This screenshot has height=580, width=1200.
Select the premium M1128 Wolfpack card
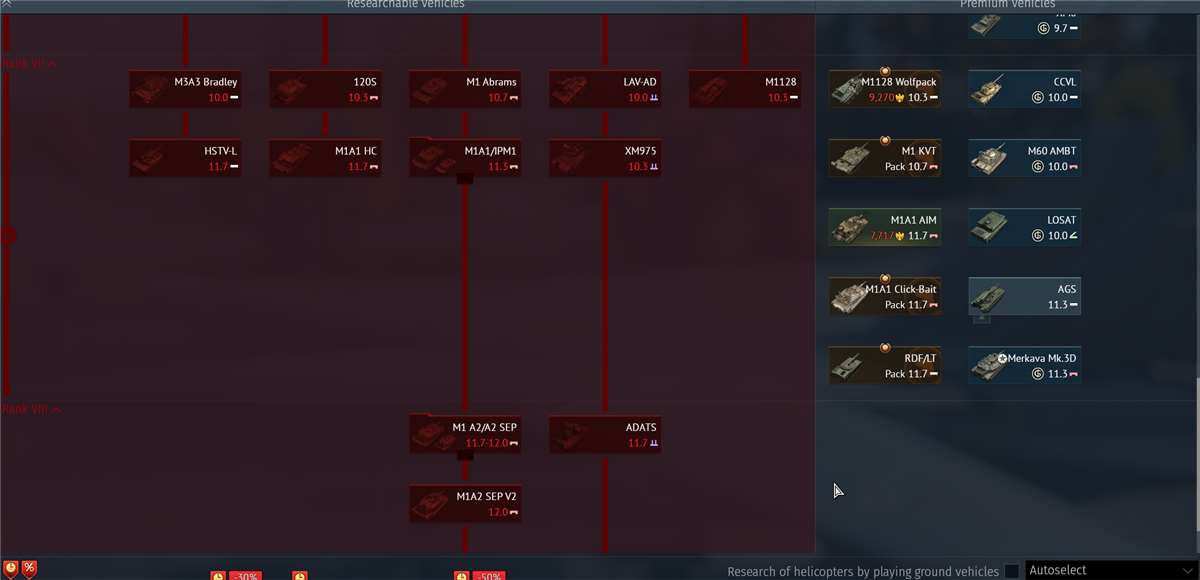(885, 89)
